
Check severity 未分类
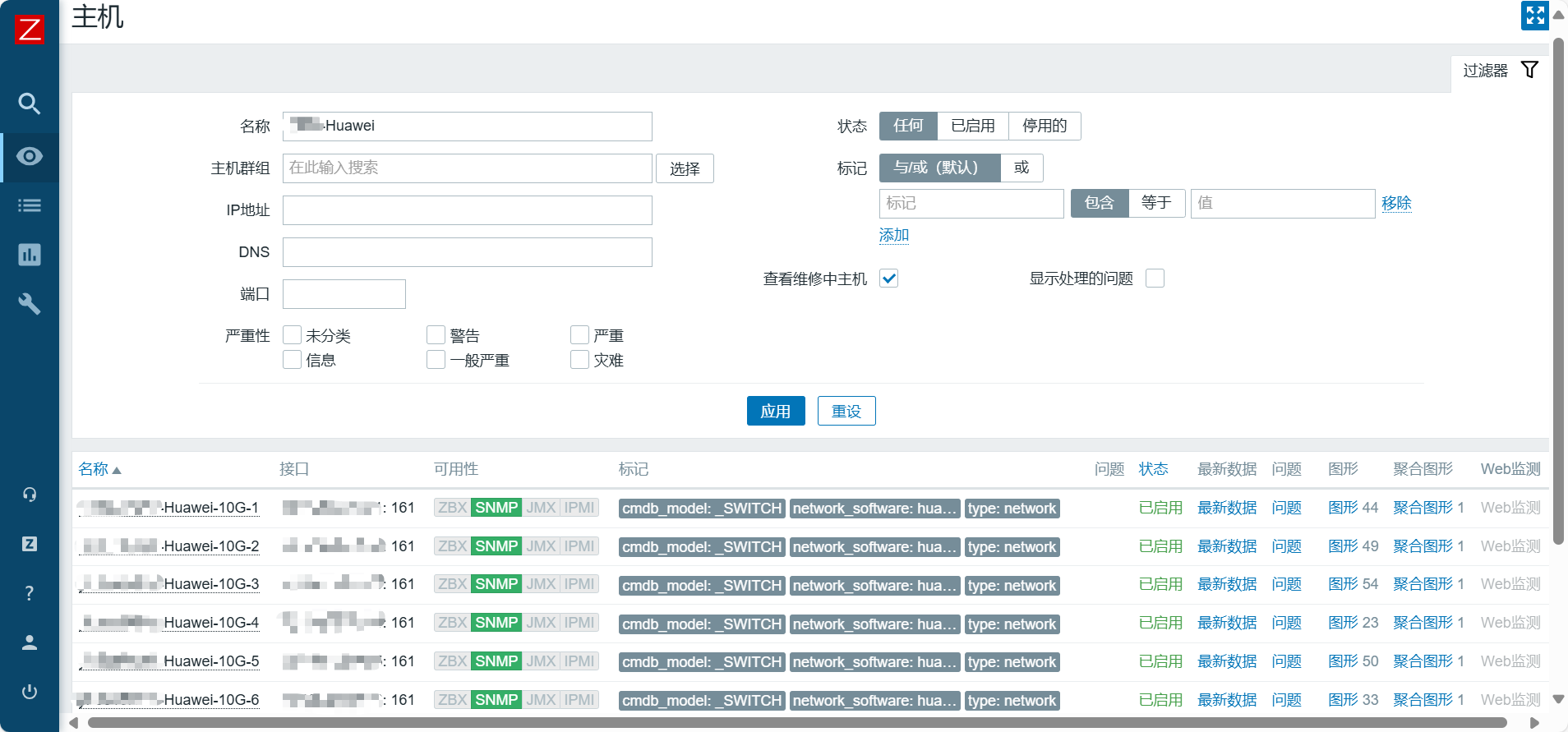tap(292, 334)
